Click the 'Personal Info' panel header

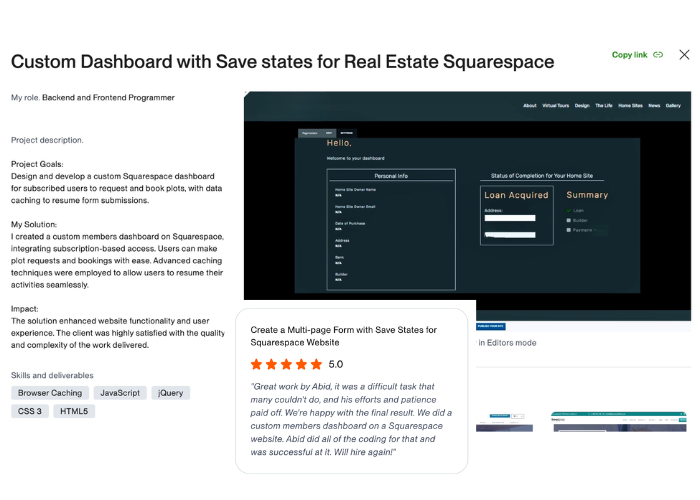[x=391, y=176]
